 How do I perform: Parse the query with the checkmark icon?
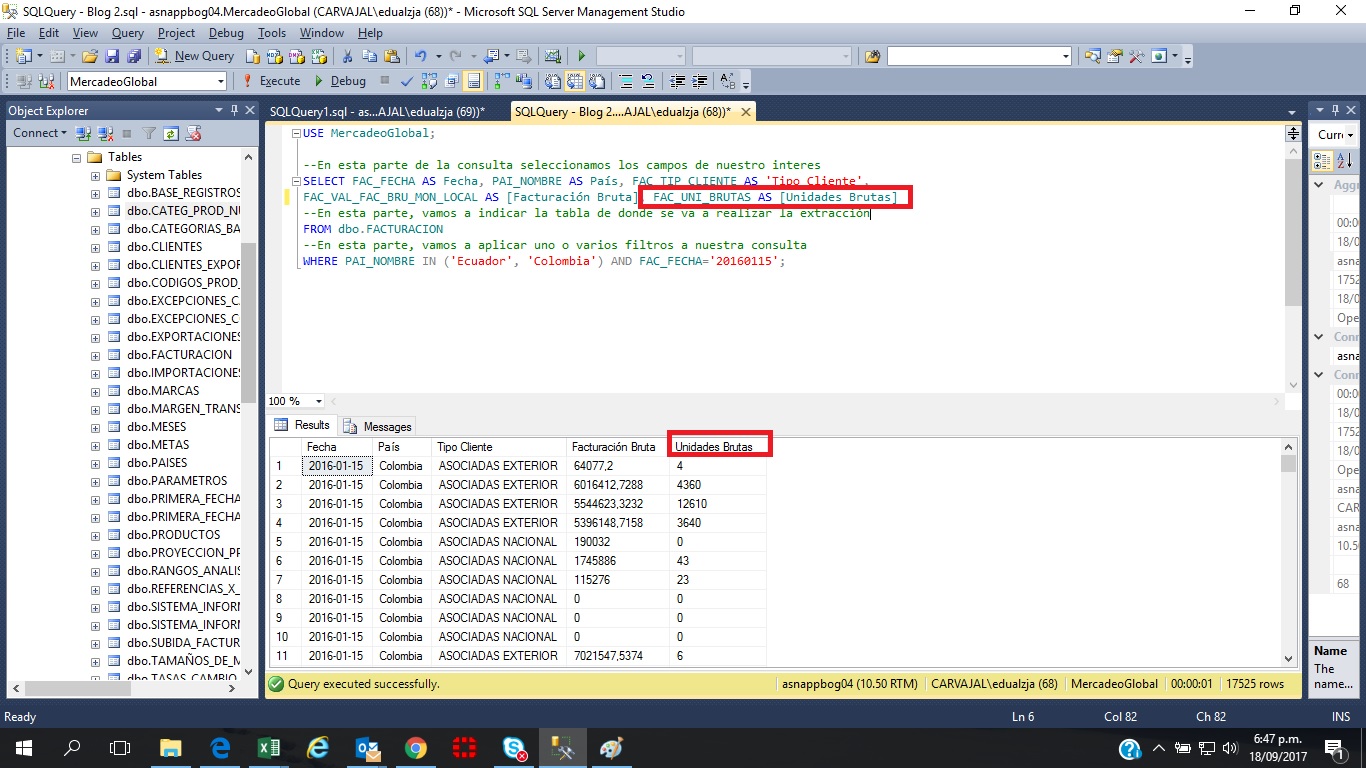click(407, 81)
